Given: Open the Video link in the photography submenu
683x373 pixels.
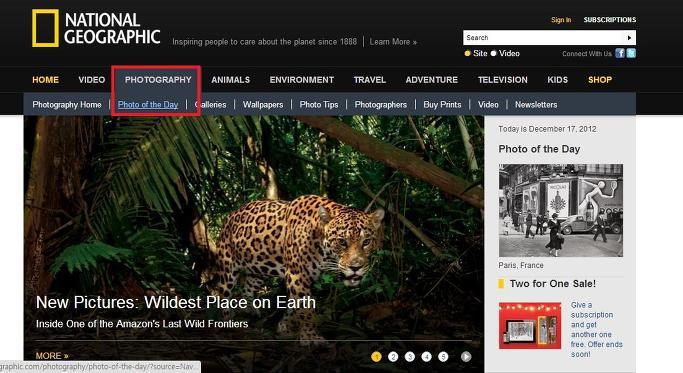Looking at the screenshot, I should 488,105.
